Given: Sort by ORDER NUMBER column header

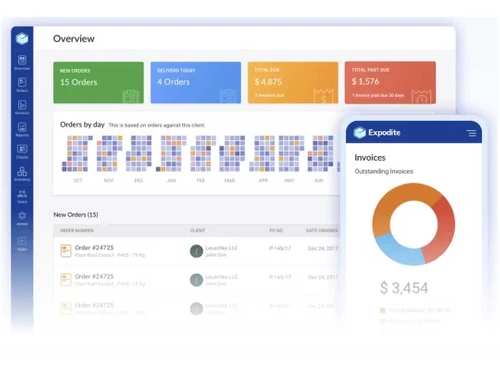Looking at the screenshot, I should click(x=77, y=231).
